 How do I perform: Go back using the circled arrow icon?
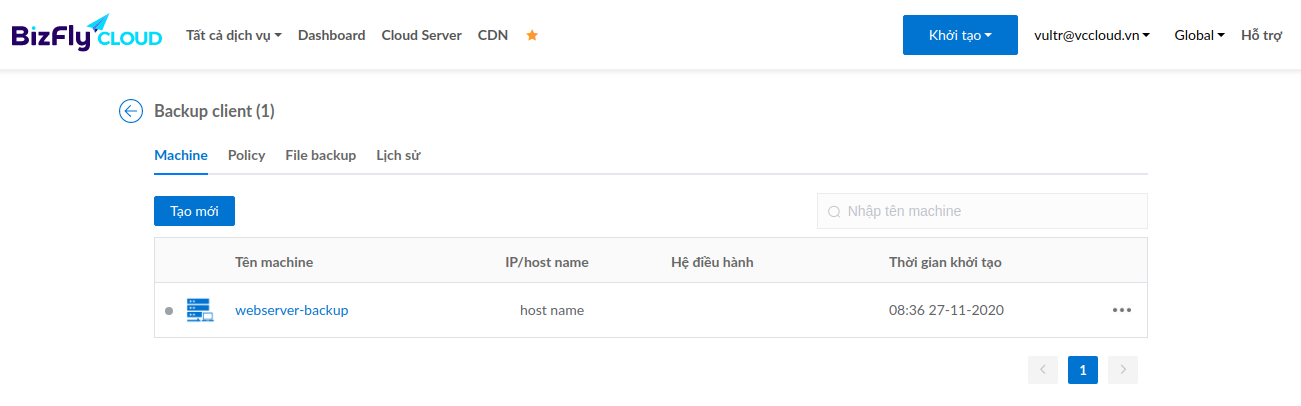131,111
